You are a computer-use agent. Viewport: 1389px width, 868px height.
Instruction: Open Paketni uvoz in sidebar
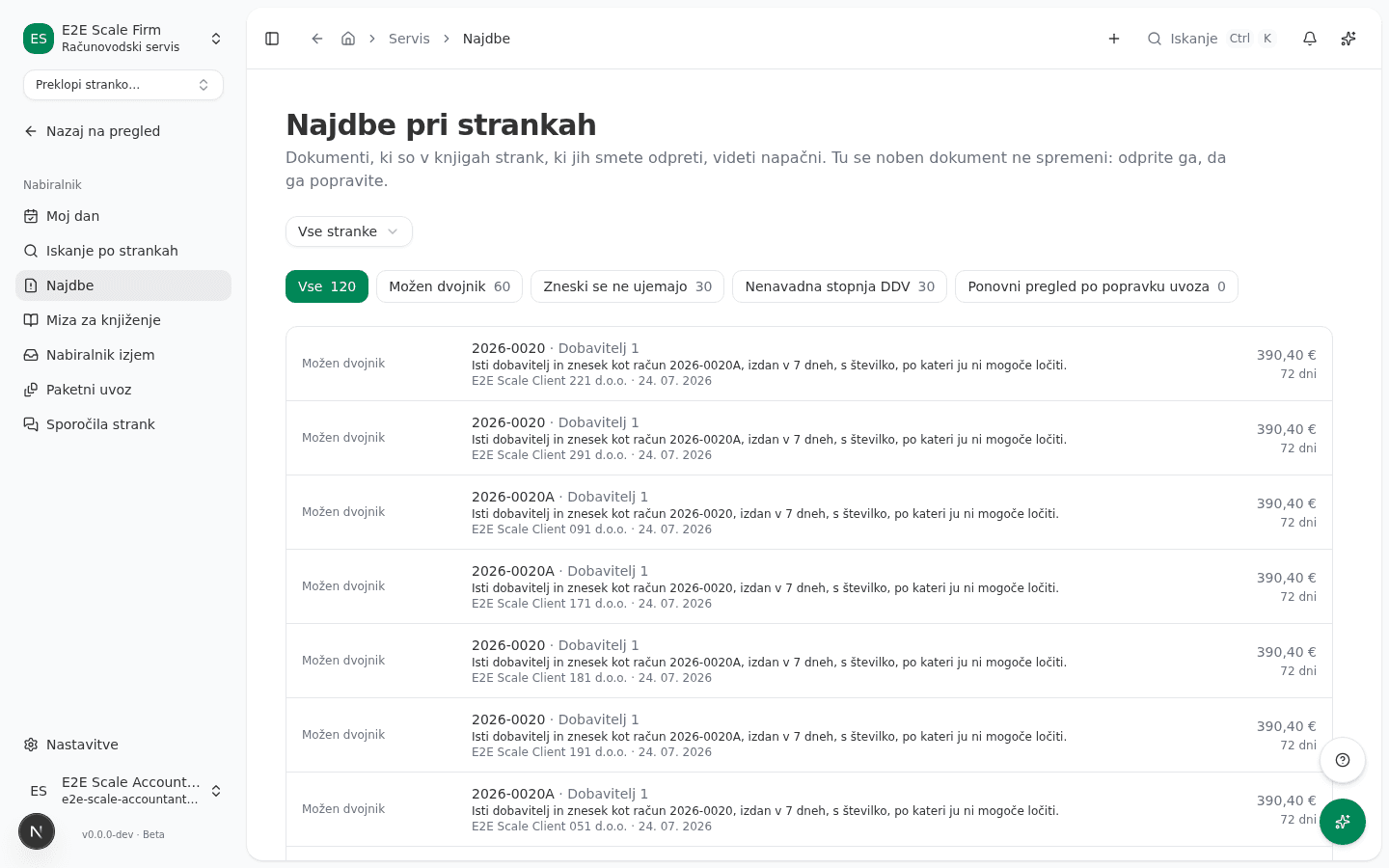123,390
